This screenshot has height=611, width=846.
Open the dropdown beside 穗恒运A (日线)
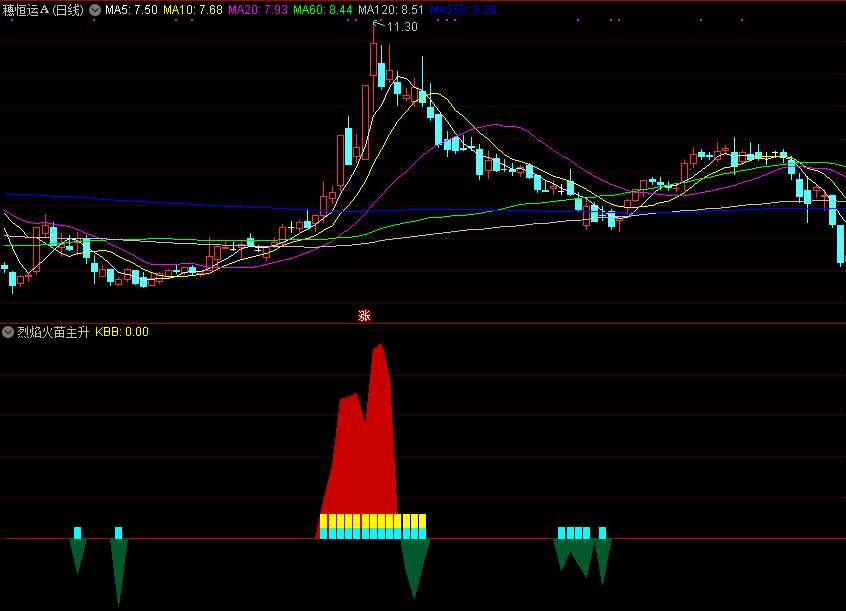coord(95,10)
